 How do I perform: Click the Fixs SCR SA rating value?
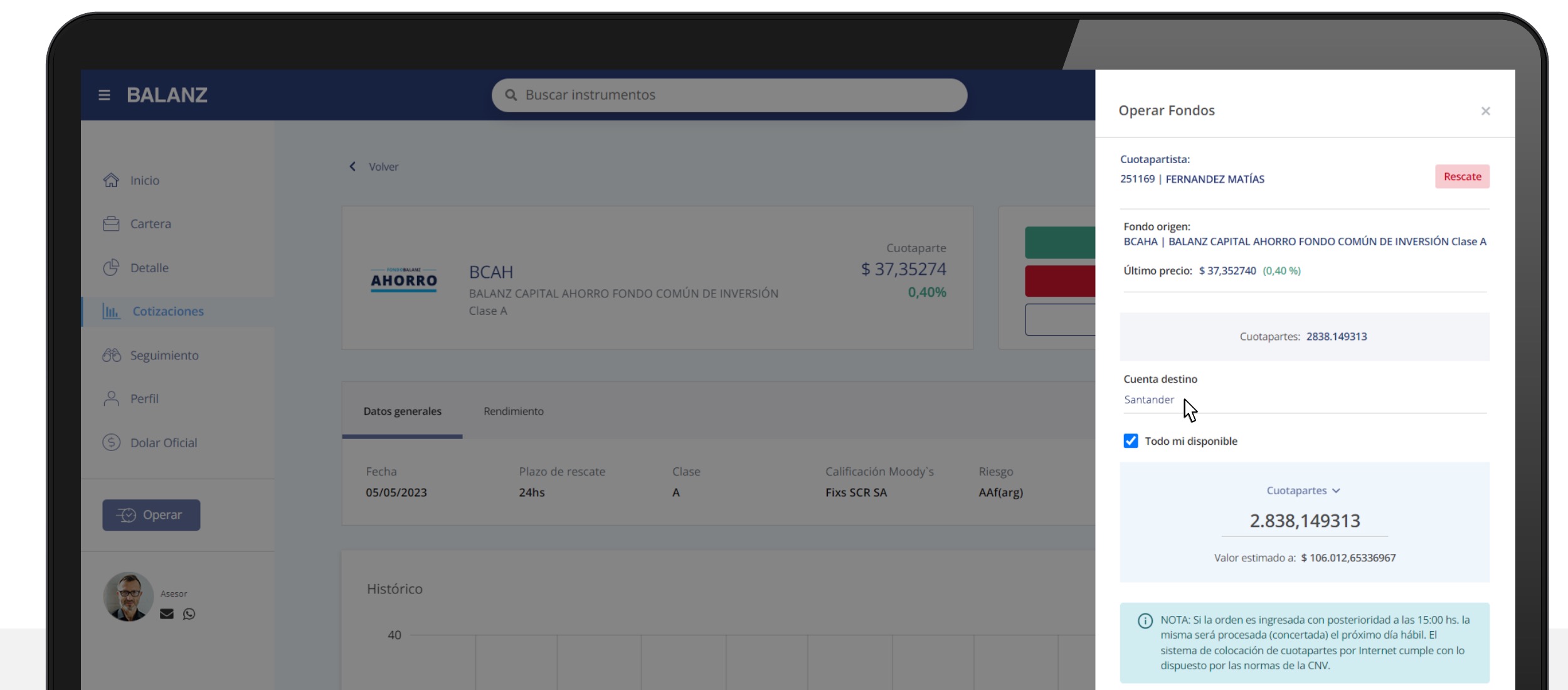[x=856, y=492]
